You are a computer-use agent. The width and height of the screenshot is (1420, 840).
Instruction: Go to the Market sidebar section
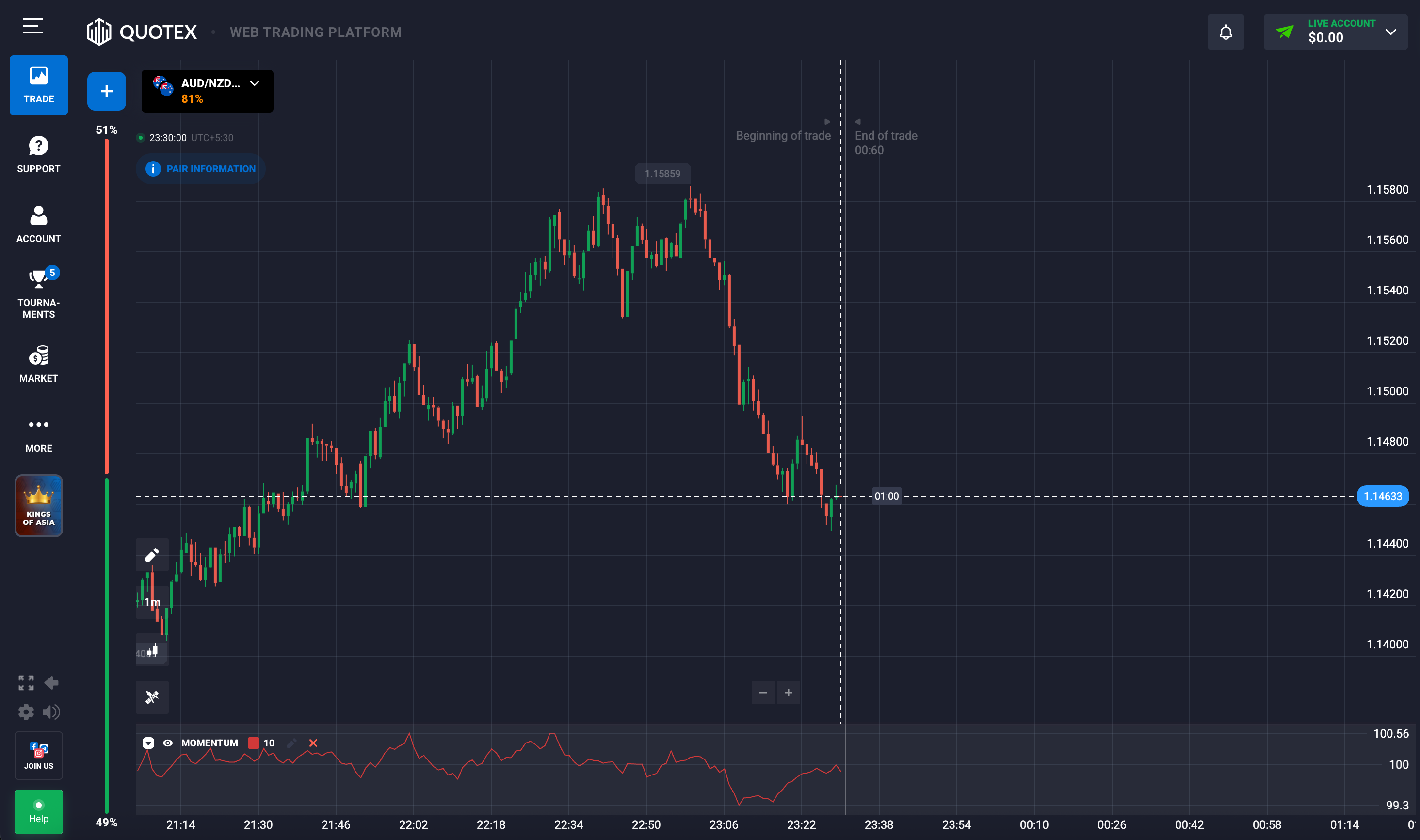pos(38,363)
